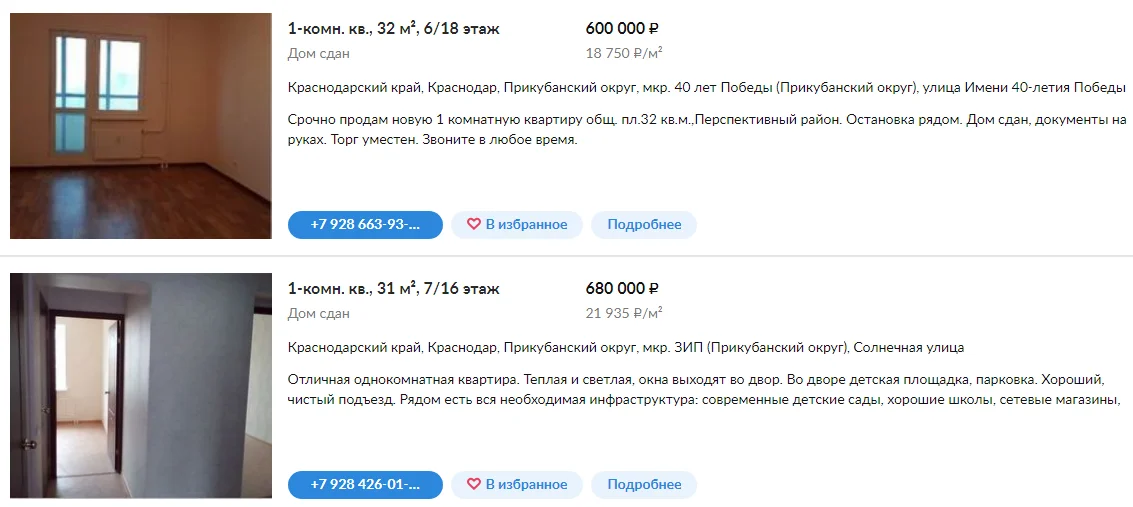Open the listing title for 32 м², 6/18 этаж
The image size is (1133, 507).
[393, 29]
